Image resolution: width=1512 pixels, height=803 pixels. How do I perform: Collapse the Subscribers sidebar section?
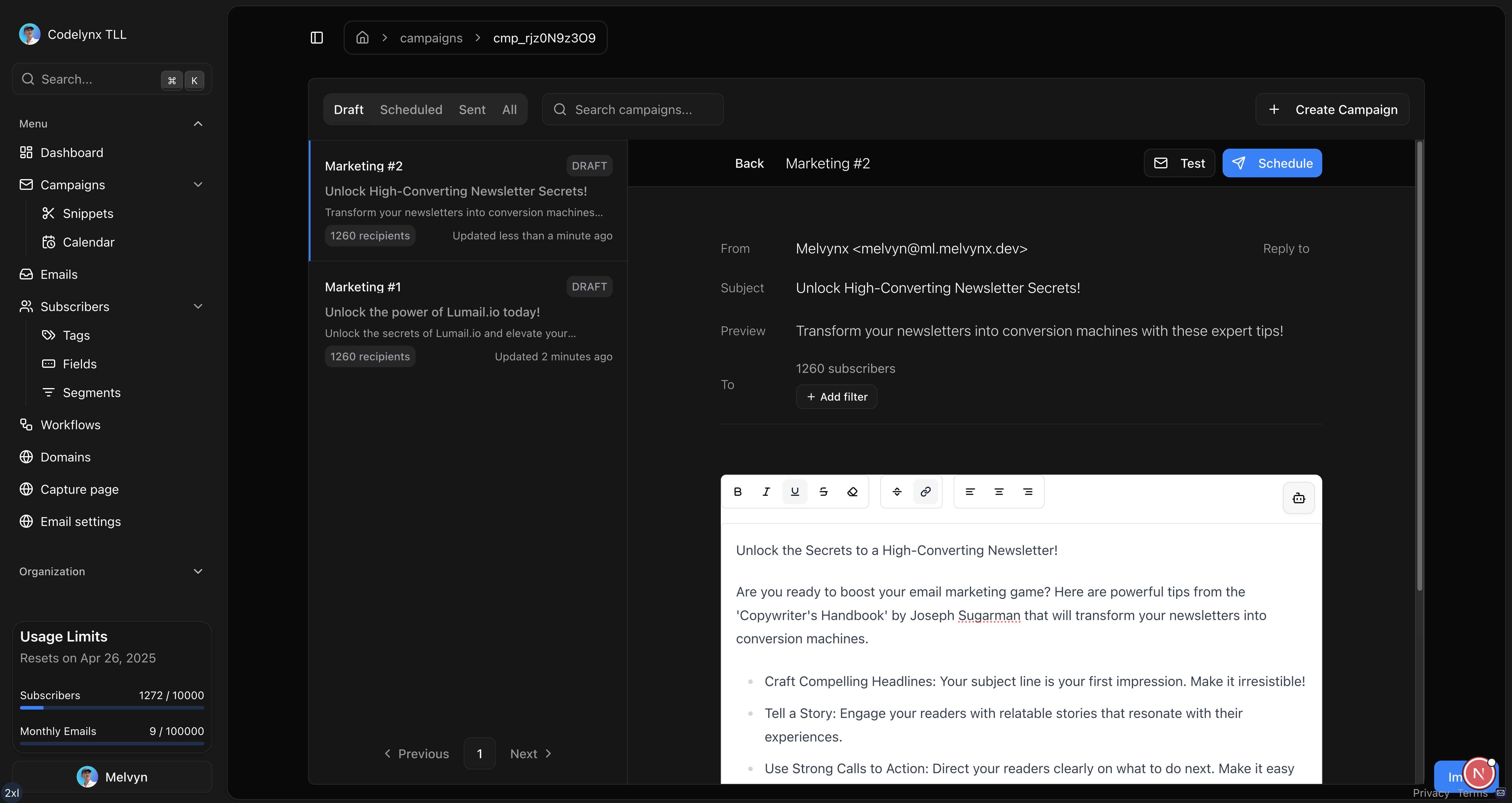tap(198, 306)
